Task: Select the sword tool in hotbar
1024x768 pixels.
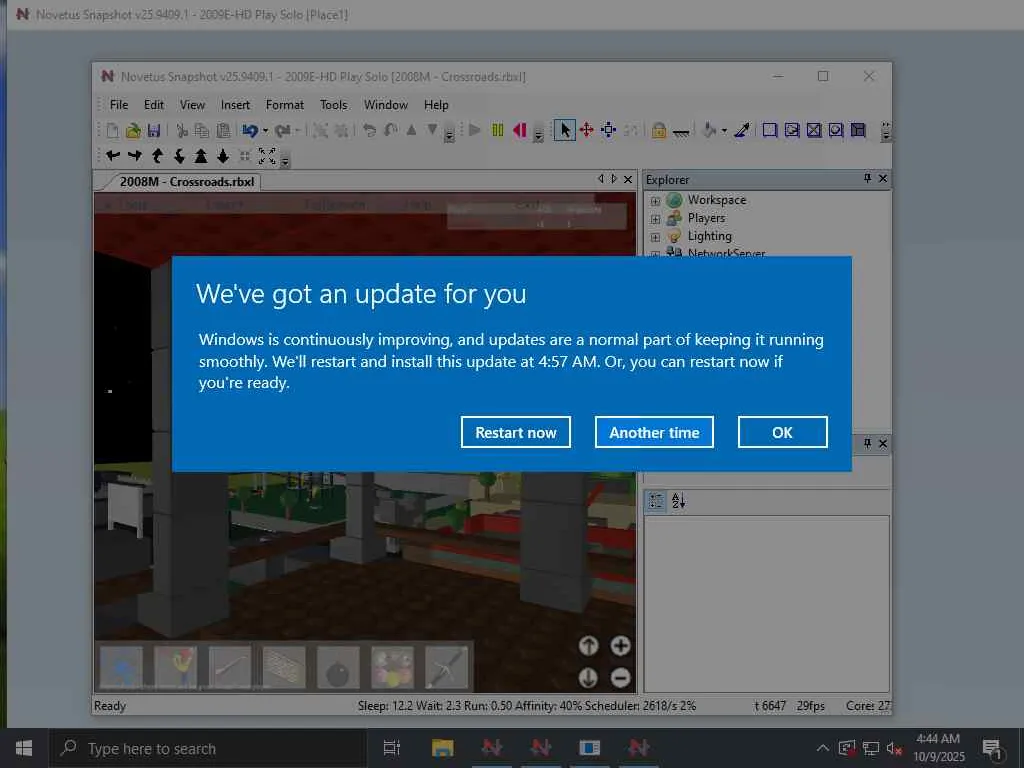Action: pyautogui.click(x=447, y=667)
